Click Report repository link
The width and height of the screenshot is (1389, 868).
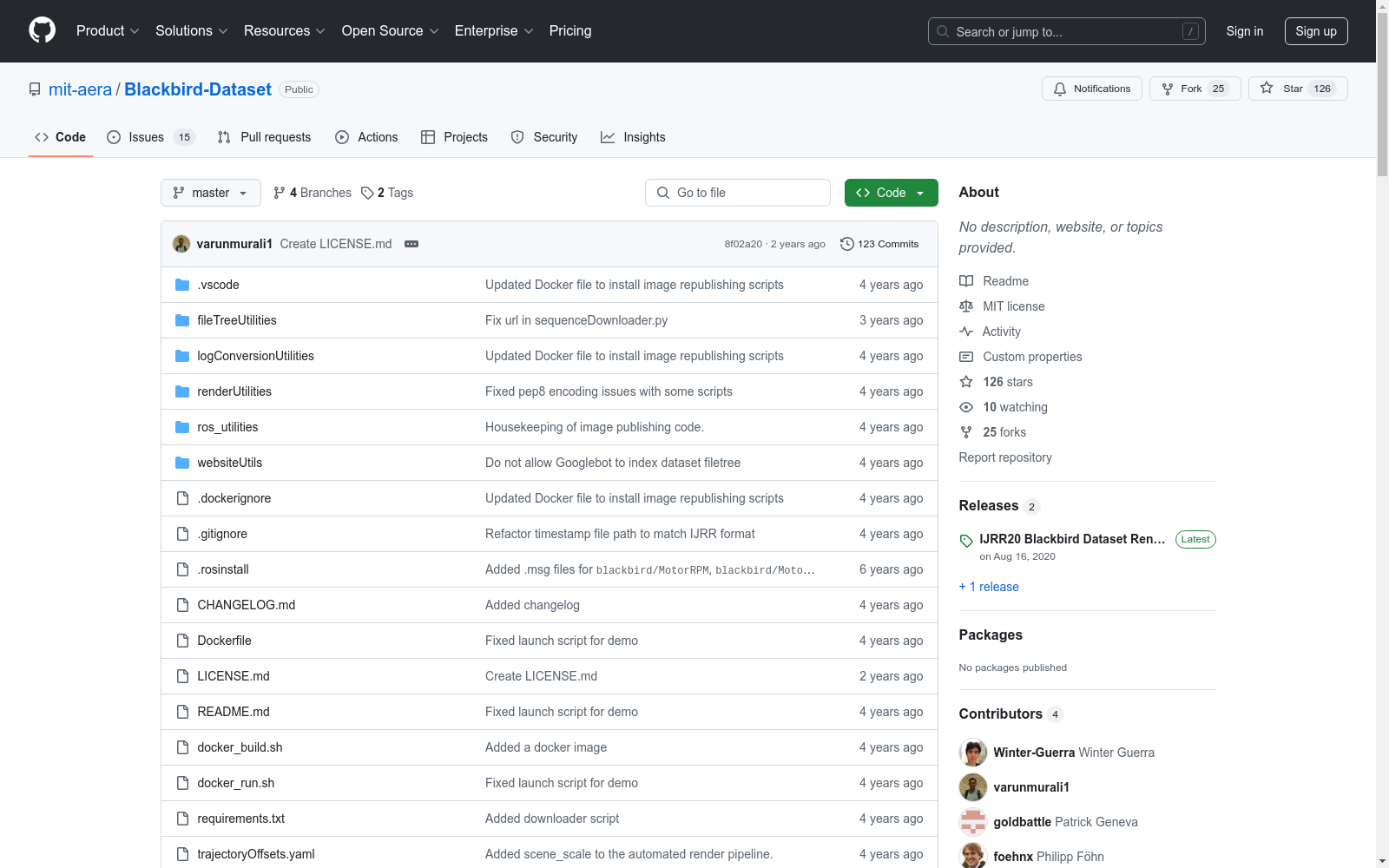coord(1005,457)
